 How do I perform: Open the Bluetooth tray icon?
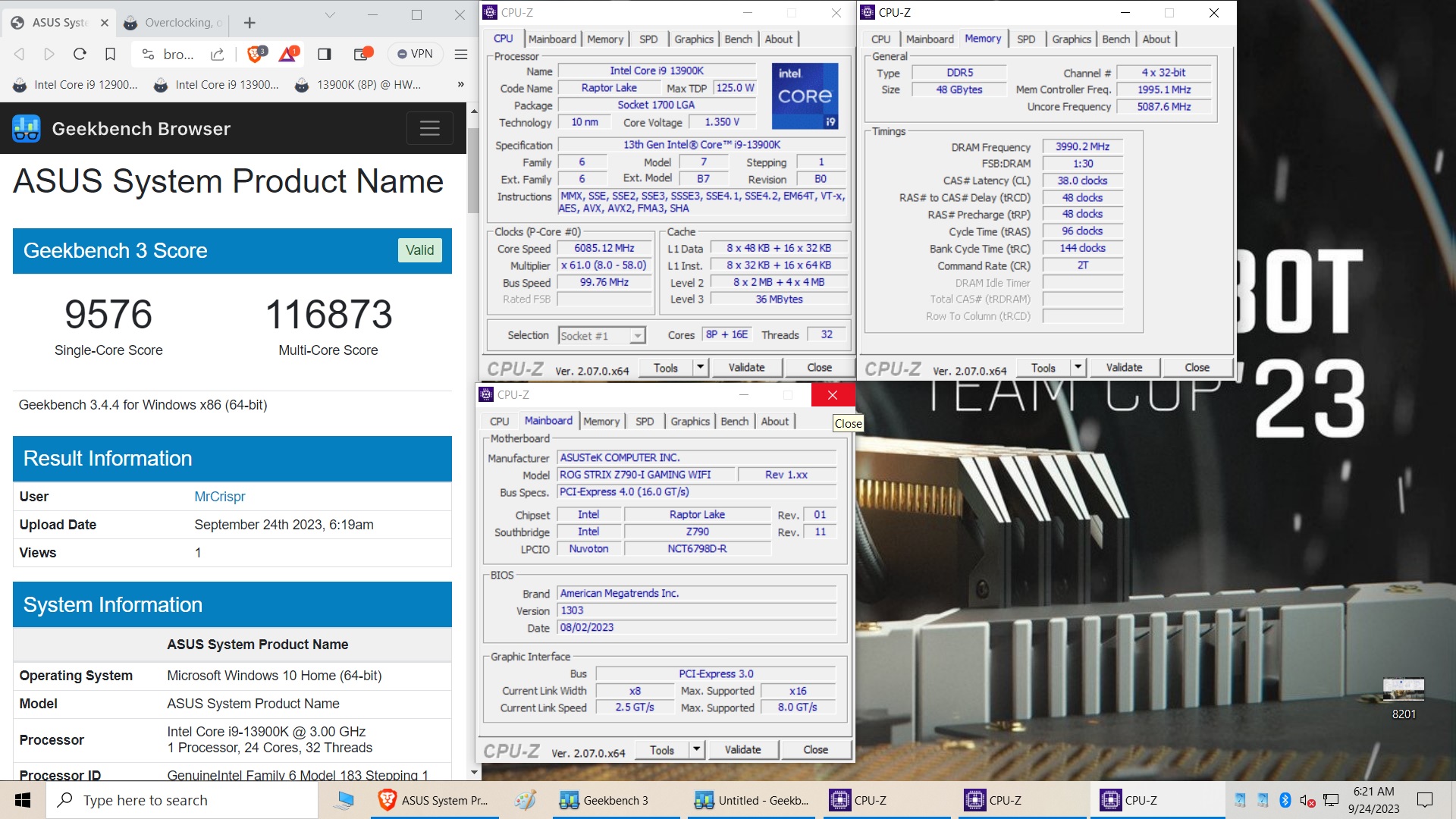(1285, 800)
